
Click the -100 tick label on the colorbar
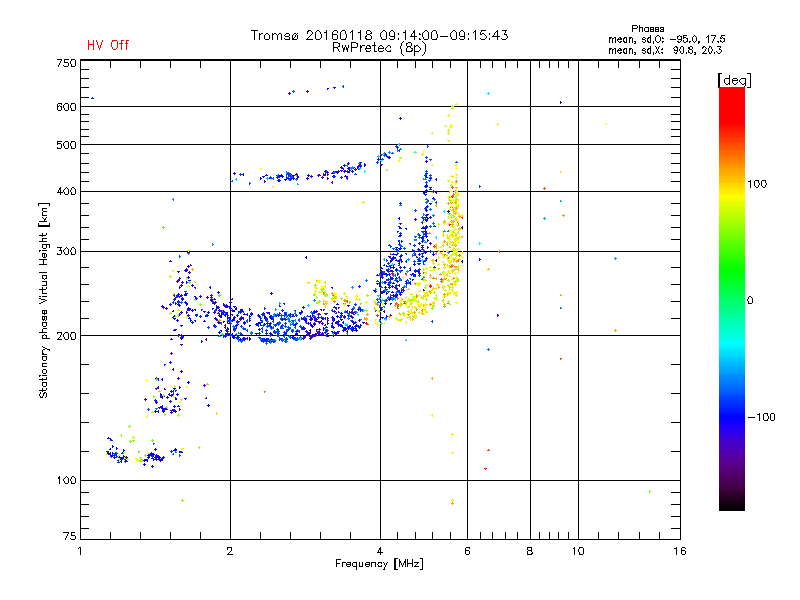pos(761,417)
